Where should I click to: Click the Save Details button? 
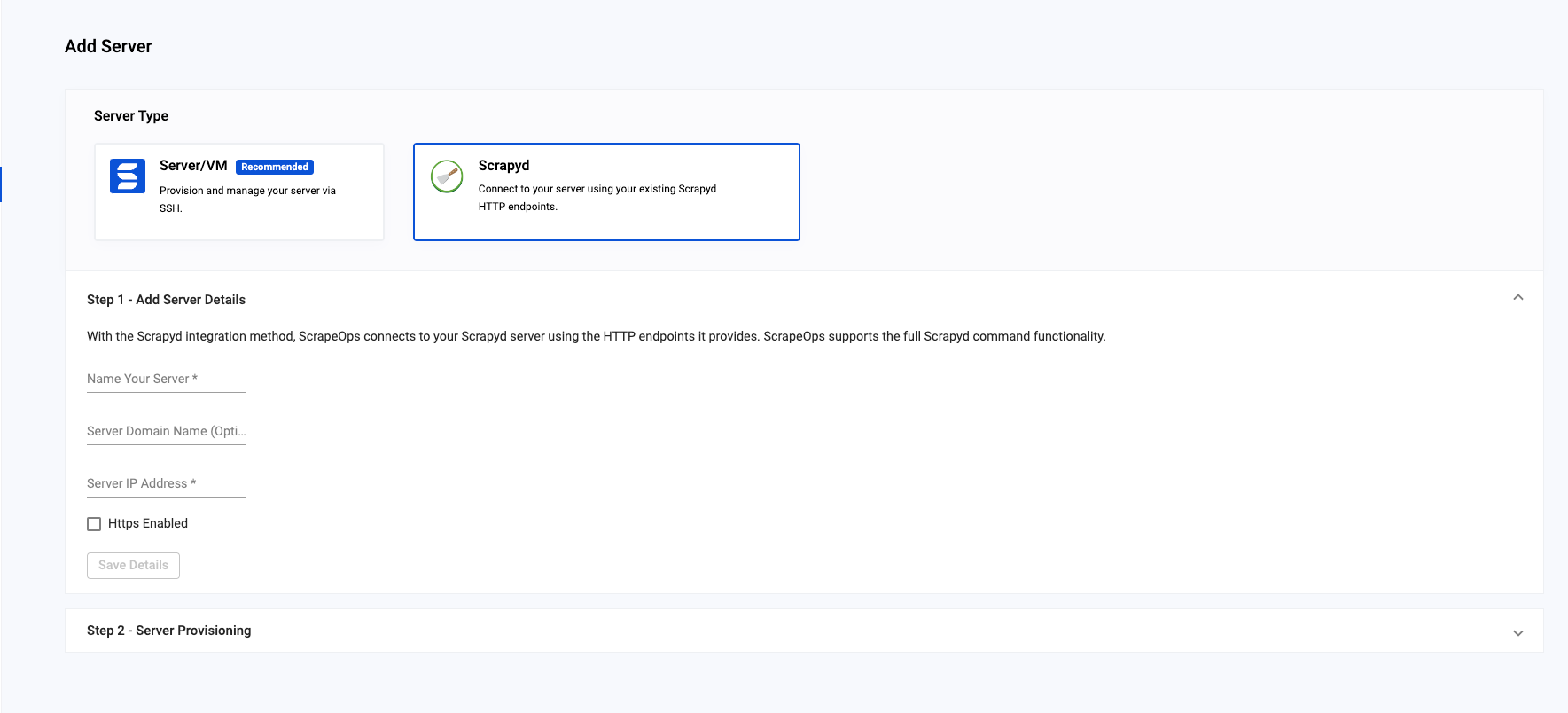pyautogui.click(x=133, y=566)
